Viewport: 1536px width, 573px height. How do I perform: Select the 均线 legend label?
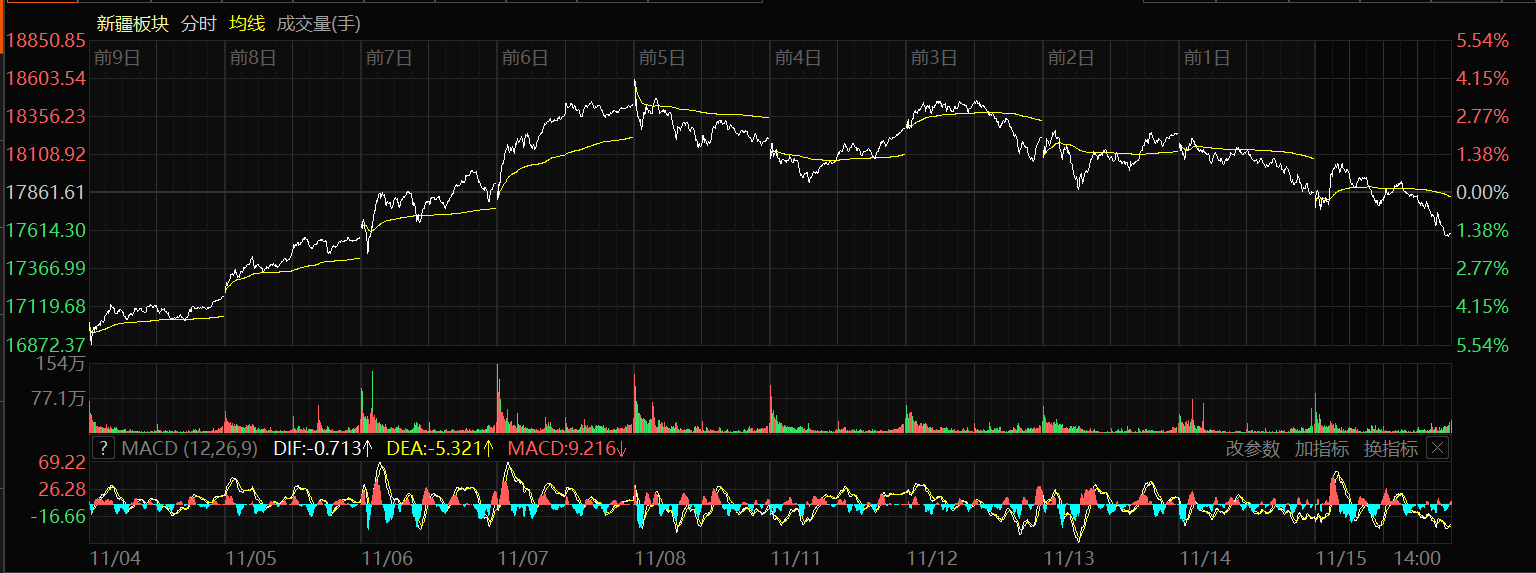point(246,24)
